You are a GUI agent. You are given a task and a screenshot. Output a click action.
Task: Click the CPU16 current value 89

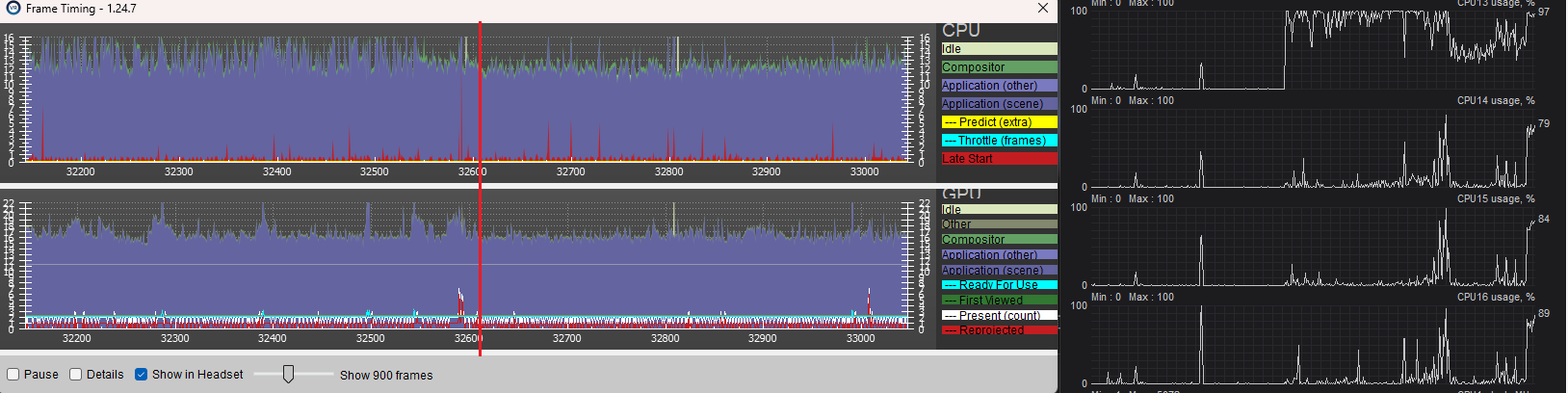pyautogui.click(x=1544, y=313)
